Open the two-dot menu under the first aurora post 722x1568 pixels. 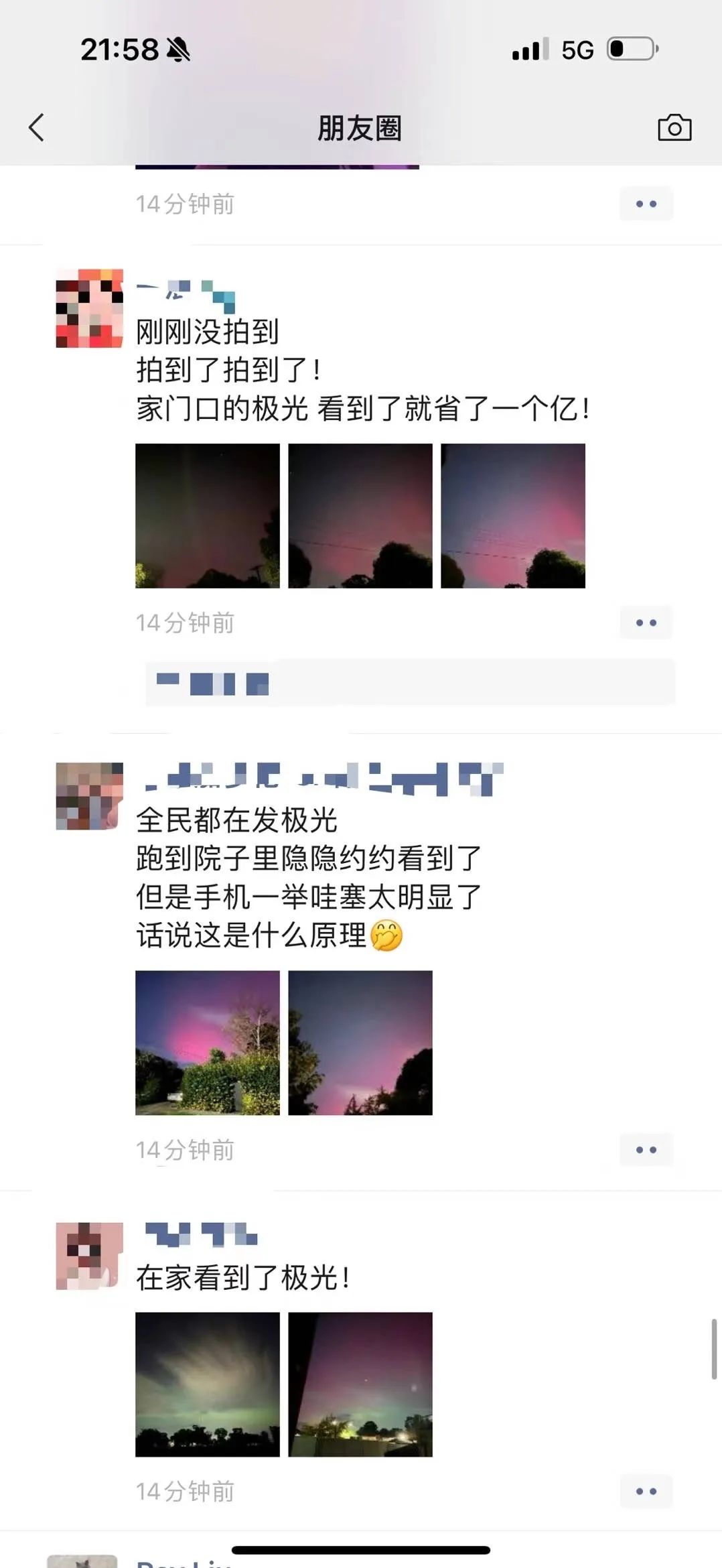(x=646, y=623)
